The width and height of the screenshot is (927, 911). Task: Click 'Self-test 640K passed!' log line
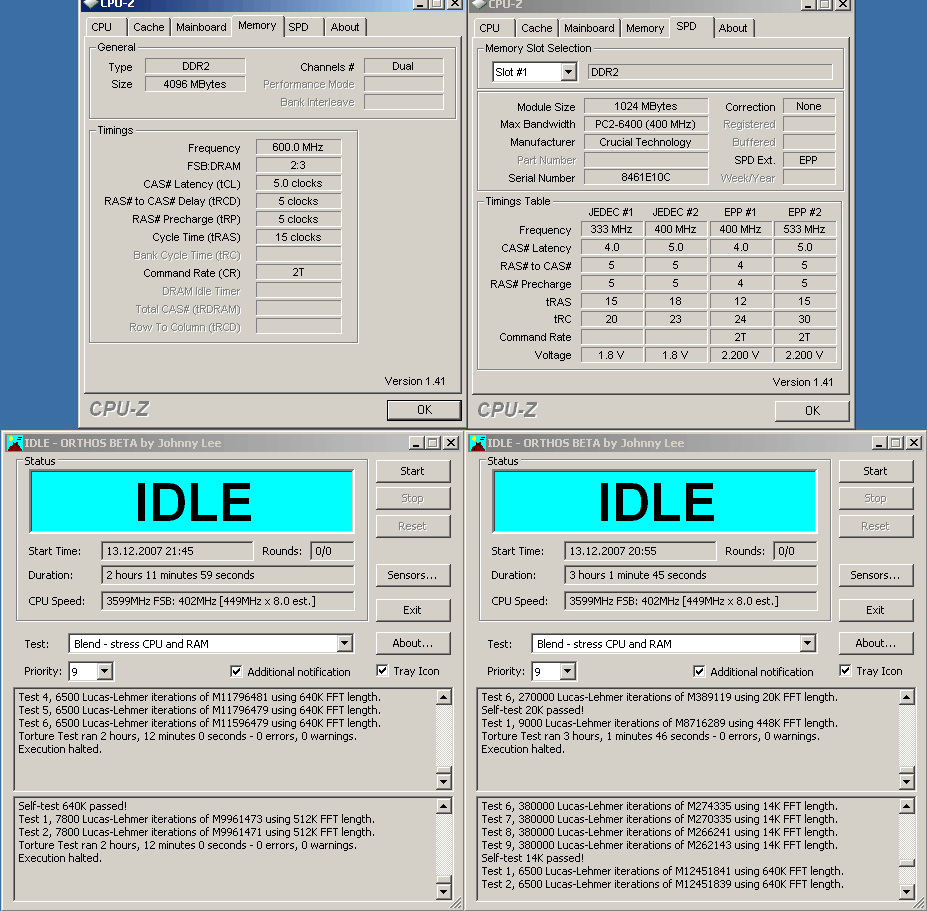pyautogui.click(x=73, y=806)
